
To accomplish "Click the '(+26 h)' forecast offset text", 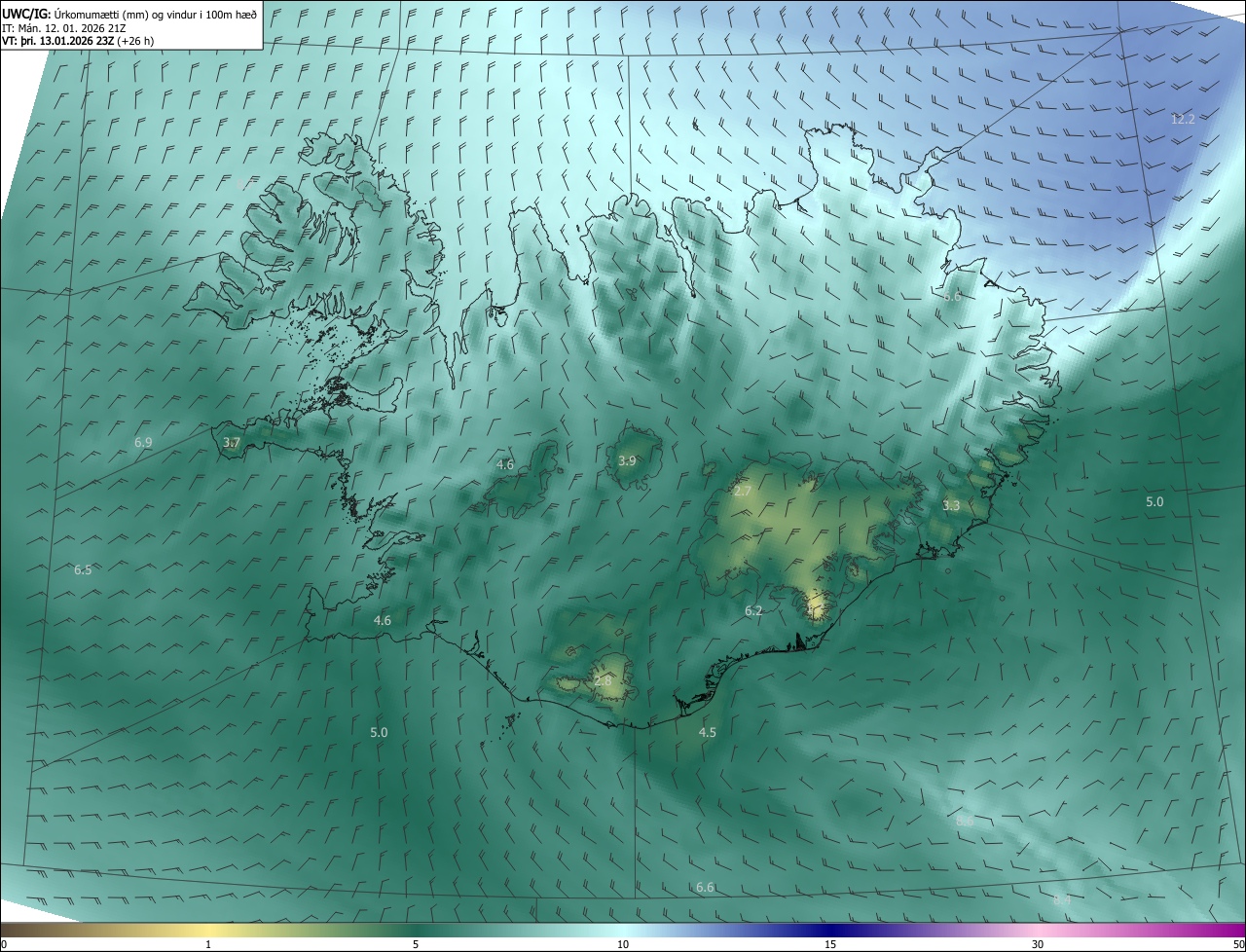I will point(135,41).
